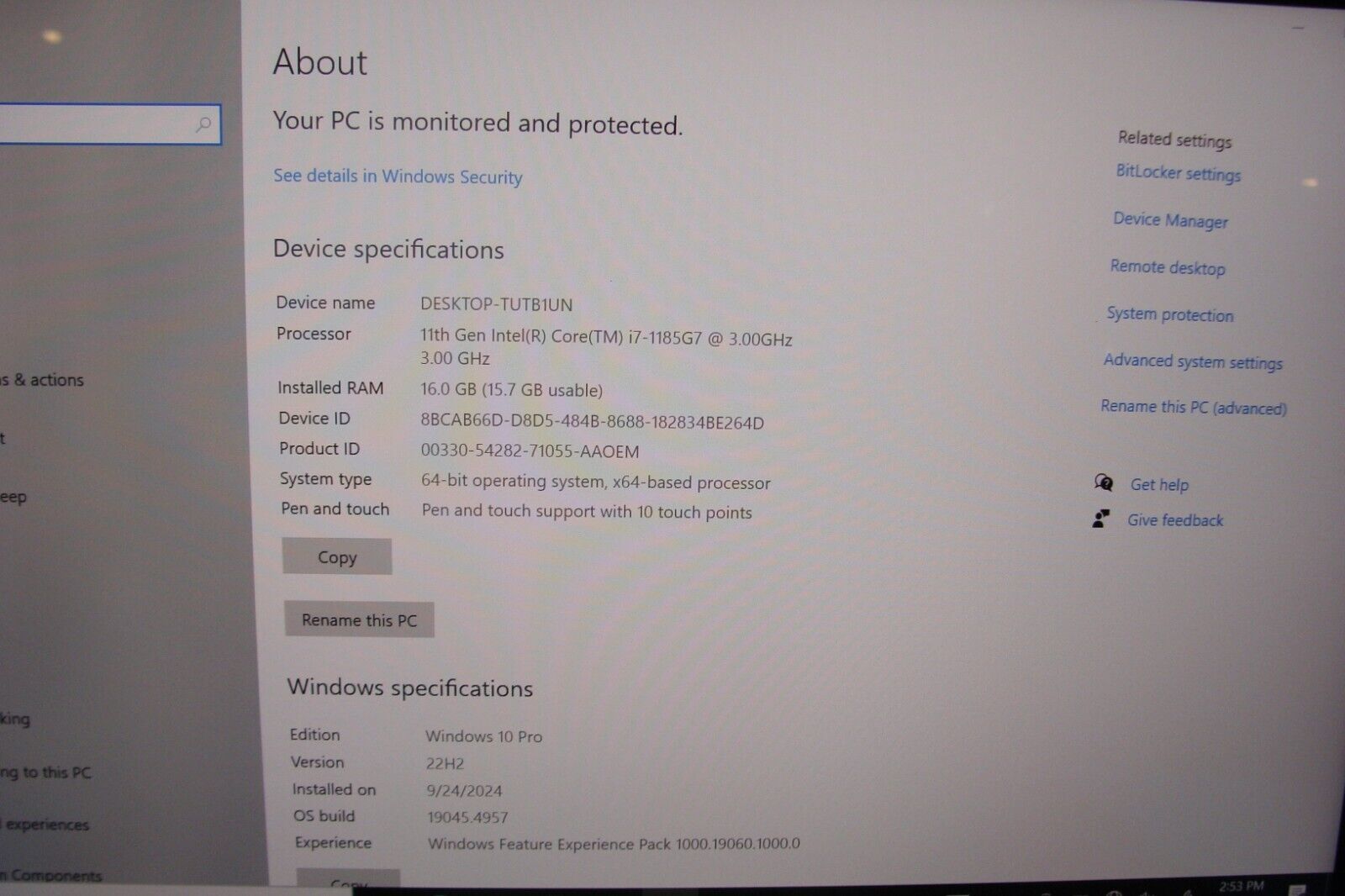1345x896 pixels.
Task: Click the Experience label
Action: 333,842
